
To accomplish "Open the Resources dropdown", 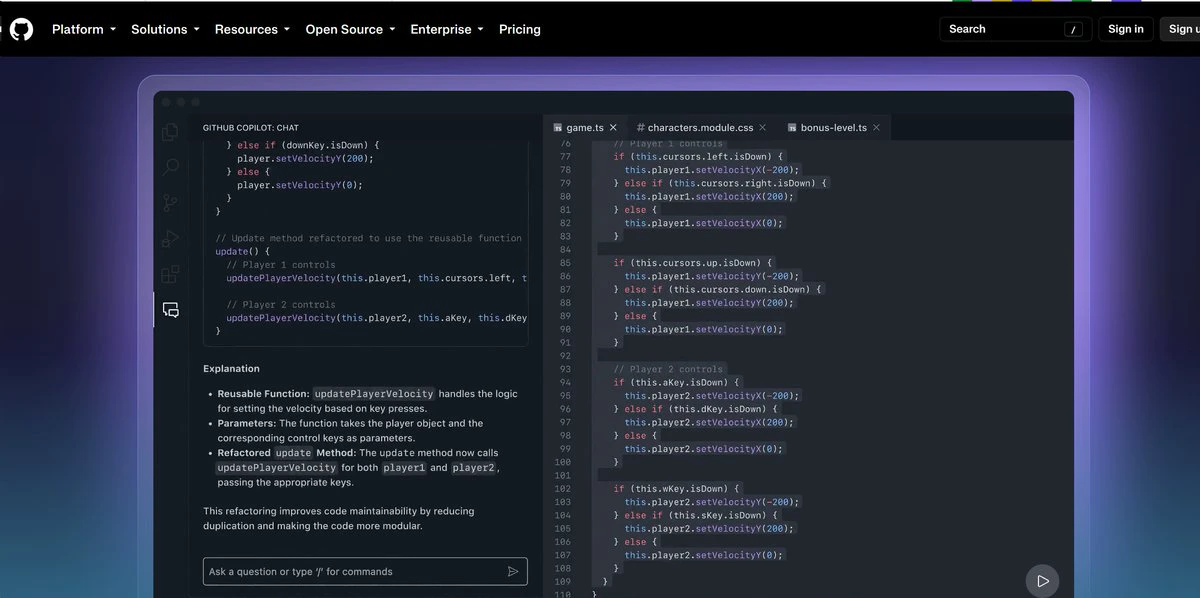I will (252, 29).
